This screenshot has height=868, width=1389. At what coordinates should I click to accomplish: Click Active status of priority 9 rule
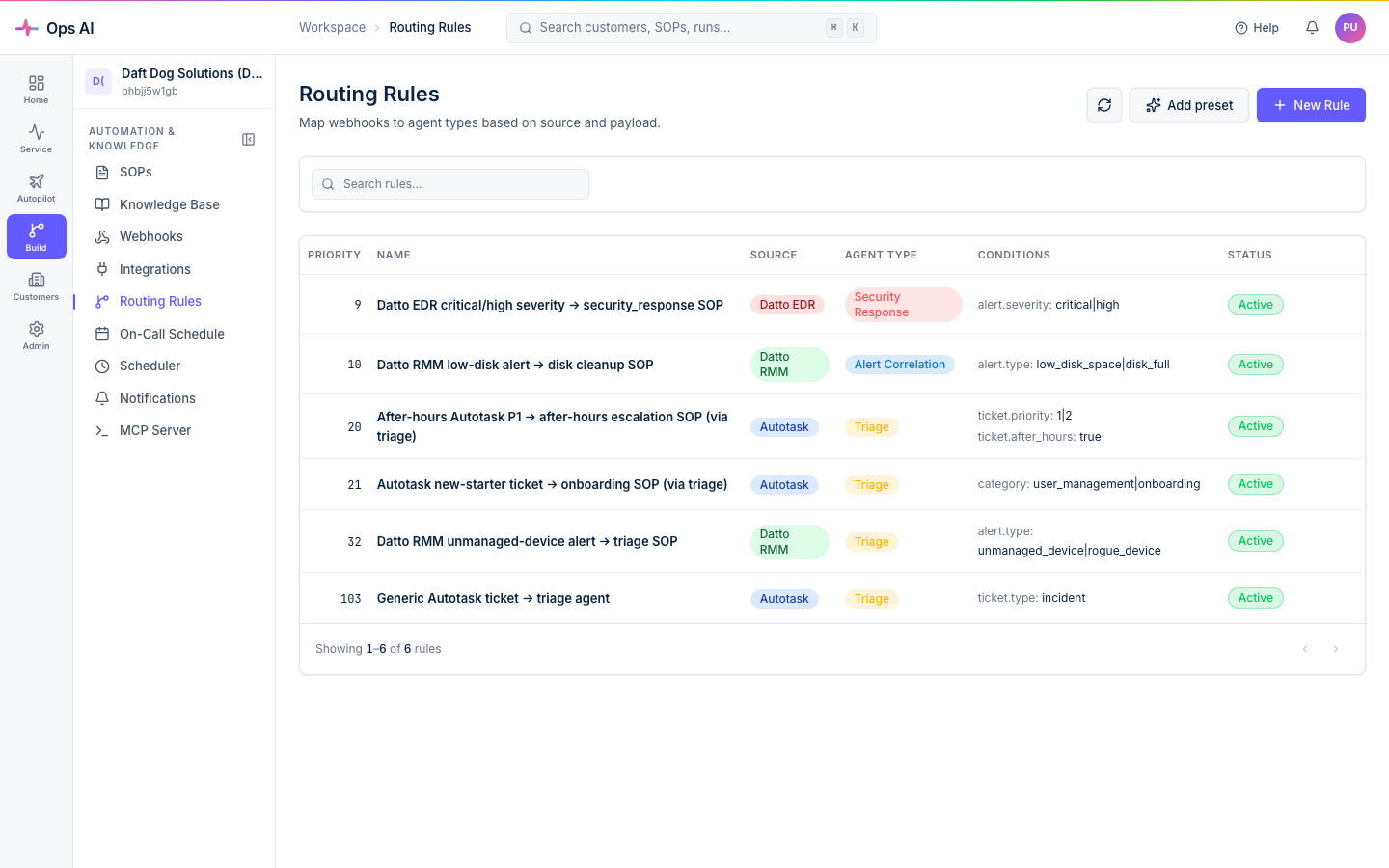pos(1256,305)
